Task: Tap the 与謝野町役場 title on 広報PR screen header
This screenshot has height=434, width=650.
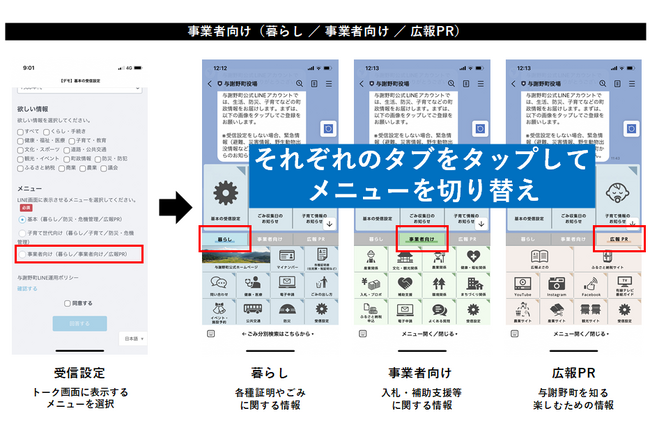Action: click(x=544, y=84)
